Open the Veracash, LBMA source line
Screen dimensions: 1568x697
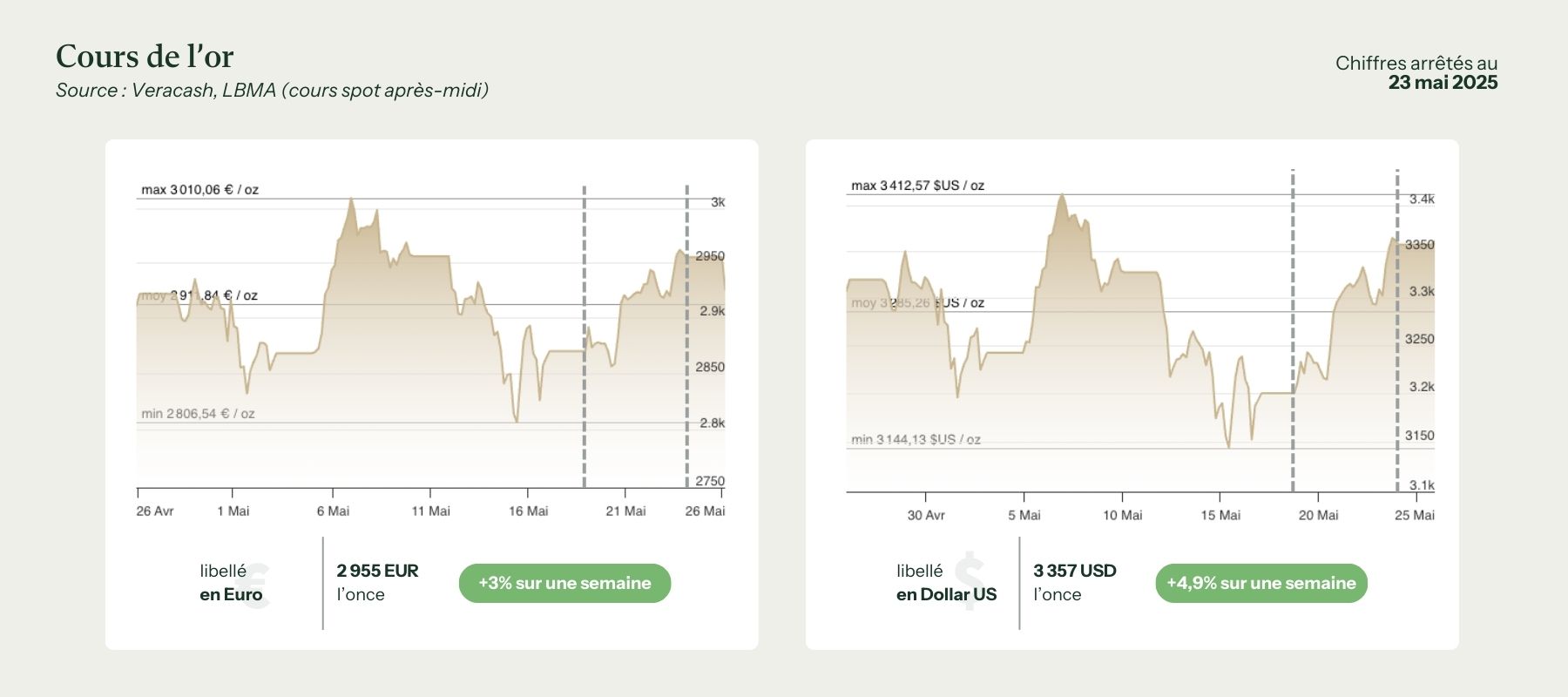point(272,91)
